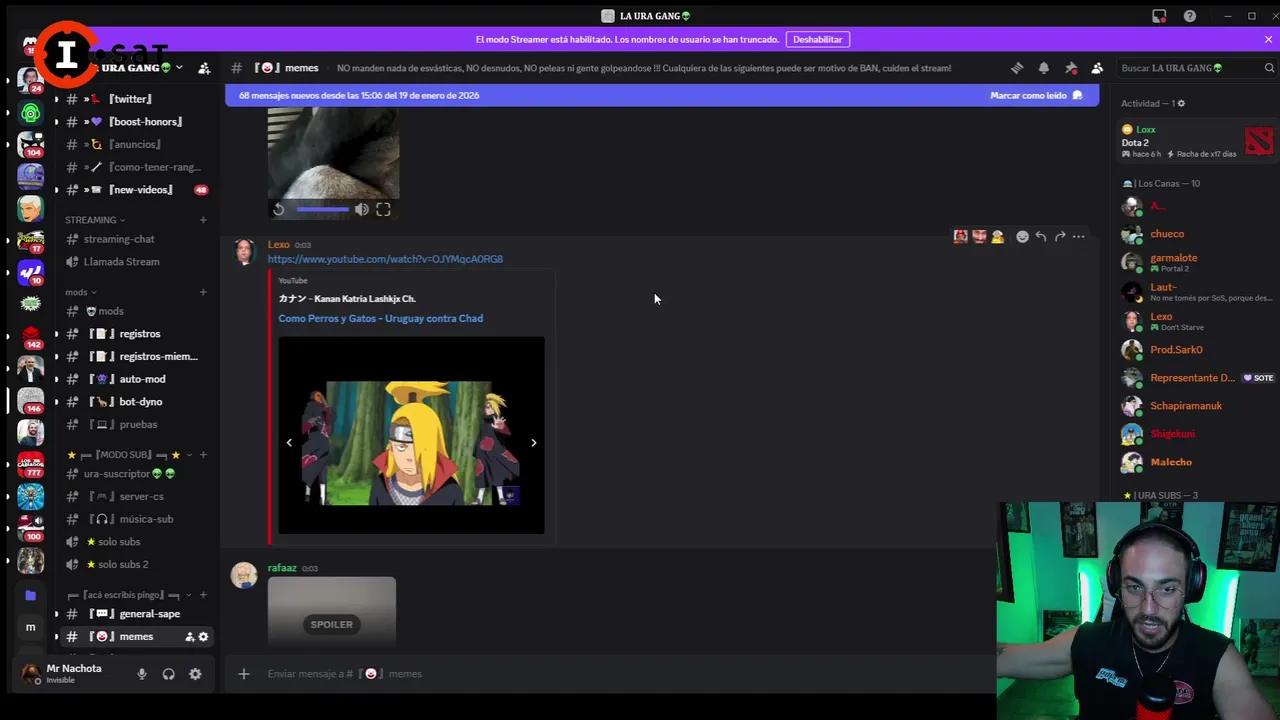The width and height of the screenshot is (1280, 720).
Task: Open memes channel settings gear
Action: [203, 637]
